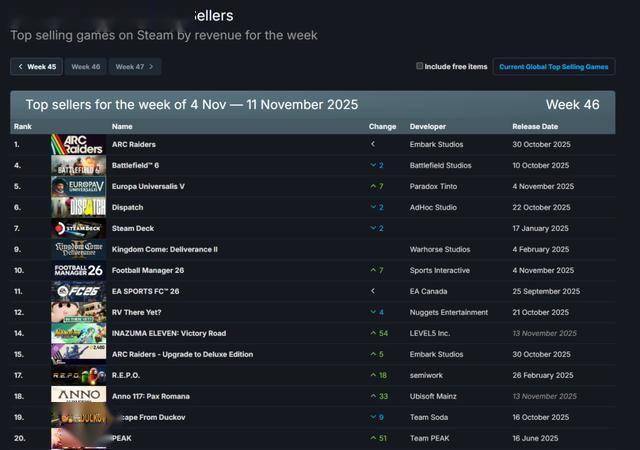
Task: Open the Battlefield 6 cover image
Action: (78, 165)
